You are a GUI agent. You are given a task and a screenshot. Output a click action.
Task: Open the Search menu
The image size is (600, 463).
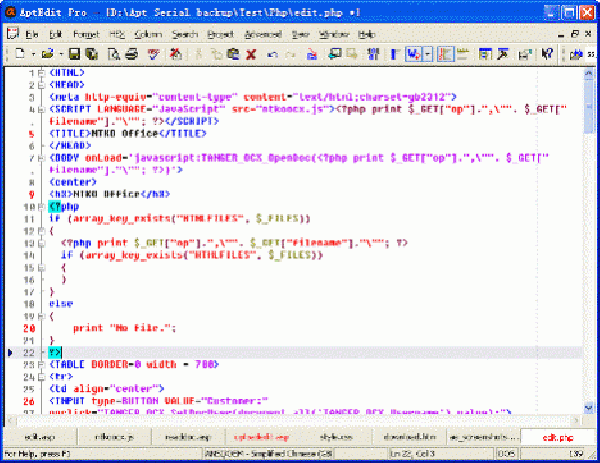(184, 33)
